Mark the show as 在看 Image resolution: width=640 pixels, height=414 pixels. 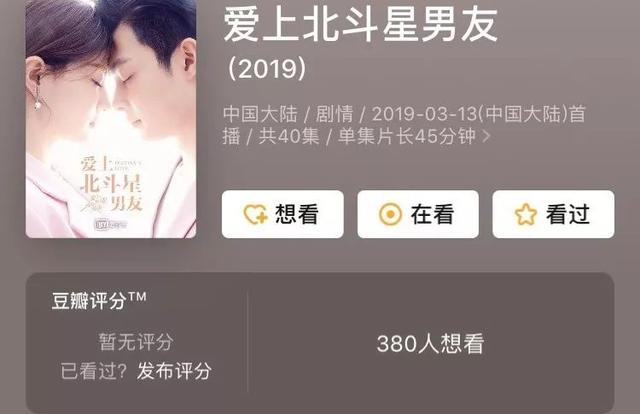pos(418,214)
